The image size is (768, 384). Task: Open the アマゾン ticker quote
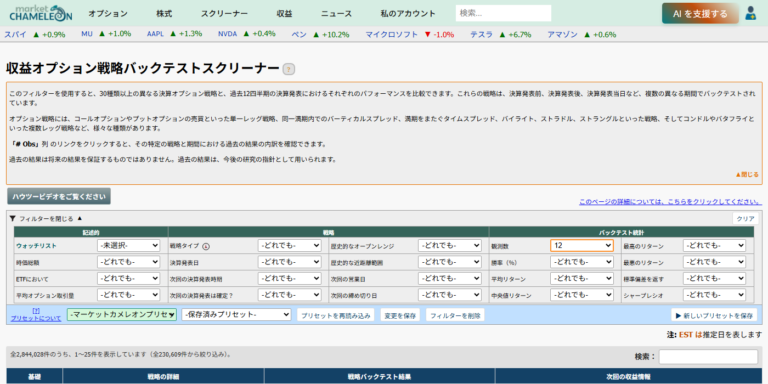click(562, 34)
